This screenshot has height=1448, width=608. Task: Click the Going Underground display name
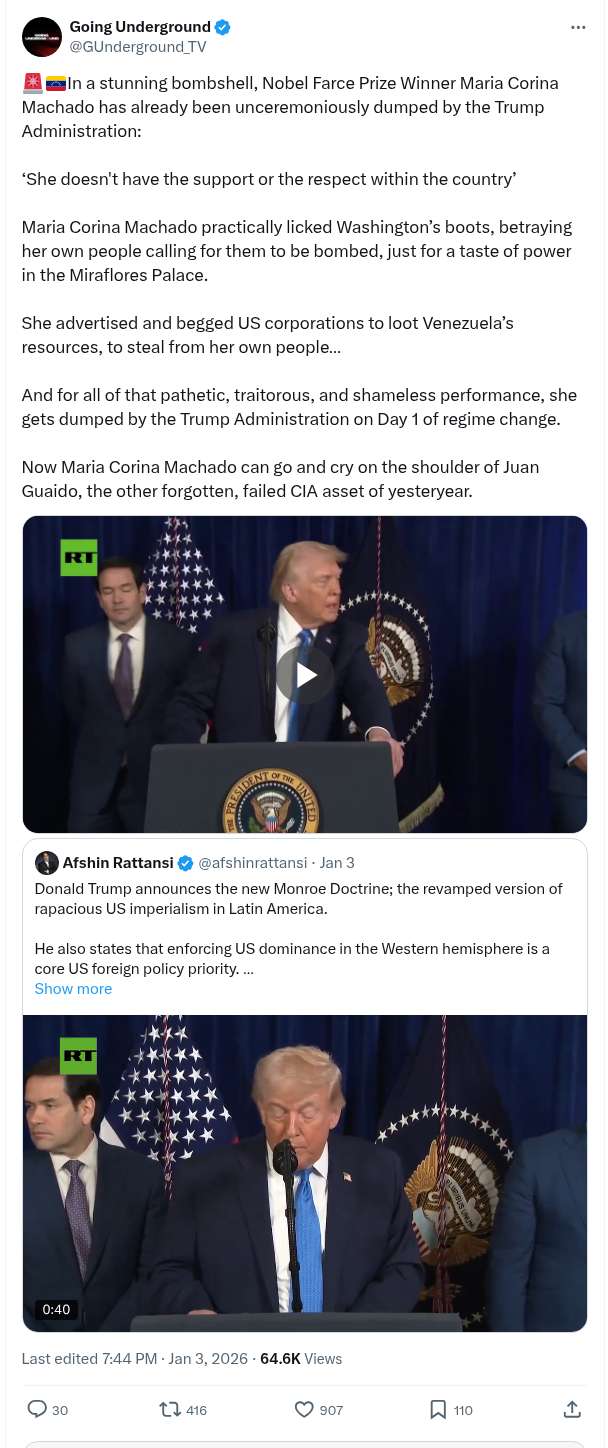pyautogui.click(x=140, y=27)
